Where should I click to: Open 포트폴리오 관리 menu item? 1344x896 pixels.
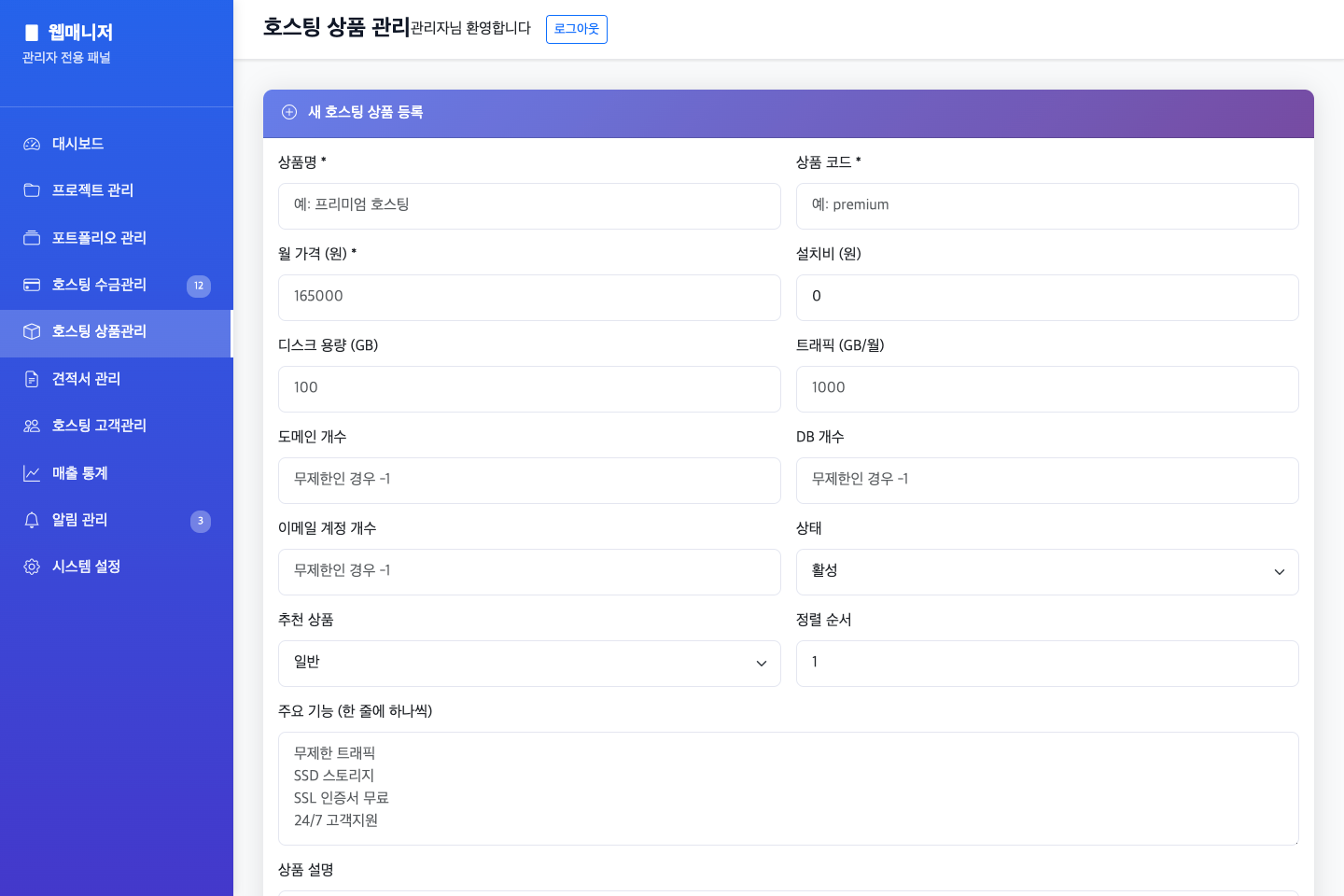117,238
